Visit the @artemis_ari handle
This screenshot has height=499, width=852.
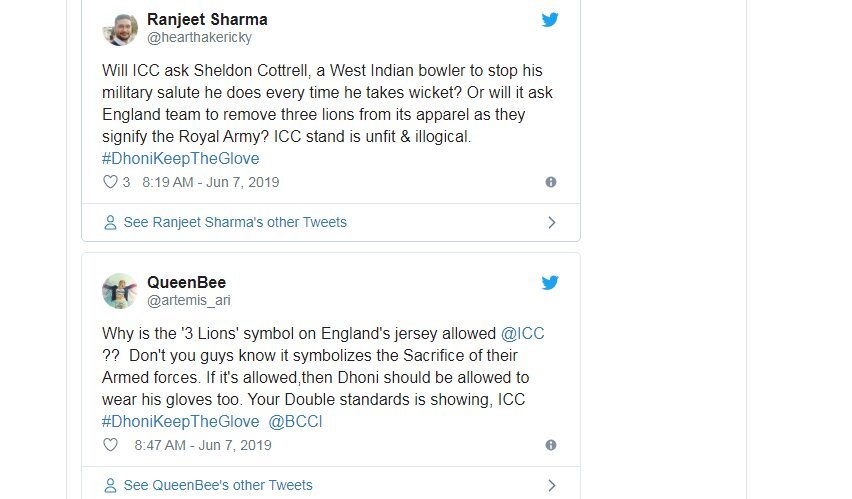tap(189, 300)
